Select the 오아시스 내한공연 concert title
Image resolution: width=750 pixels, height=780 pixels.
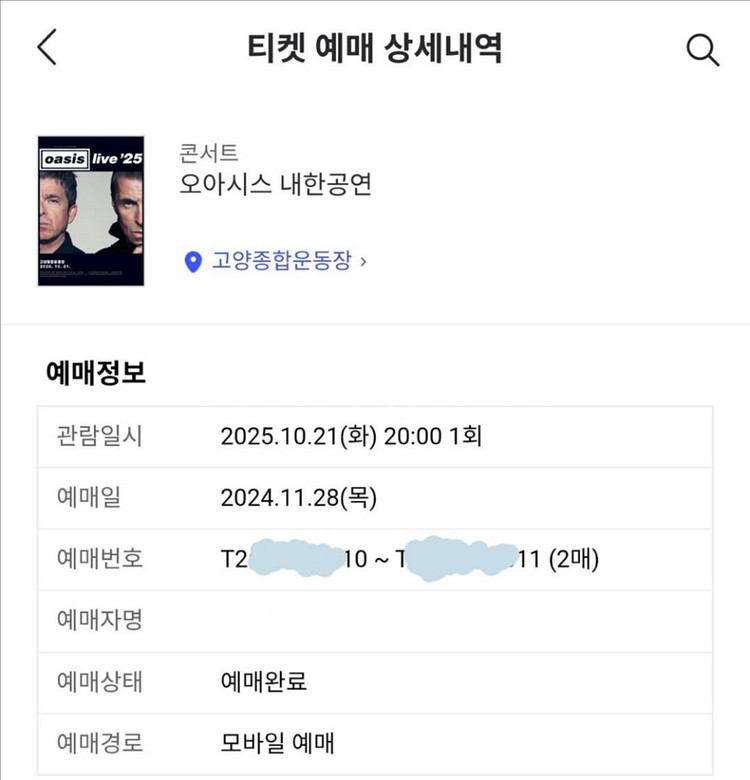coord(275,185)
